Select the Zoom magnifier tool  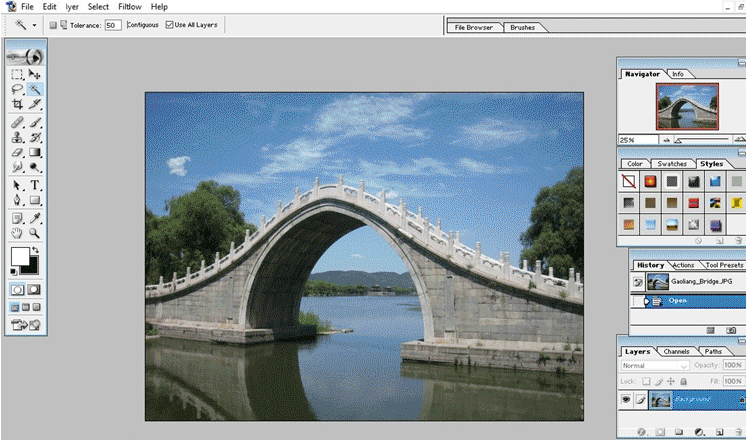point(34,233)
